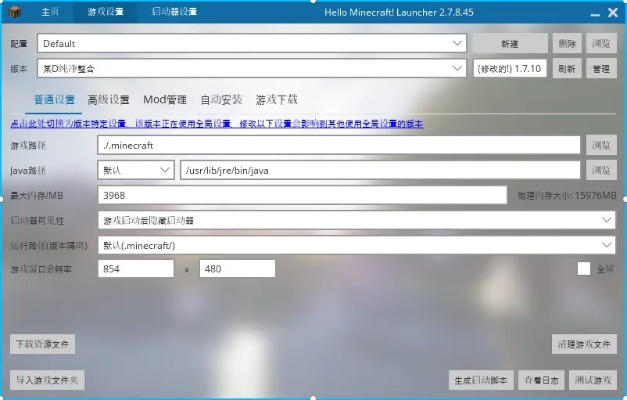Viewport: 627px width, 400px height.
Task: Click the 测试游戏 button
Action: point(590,380)
